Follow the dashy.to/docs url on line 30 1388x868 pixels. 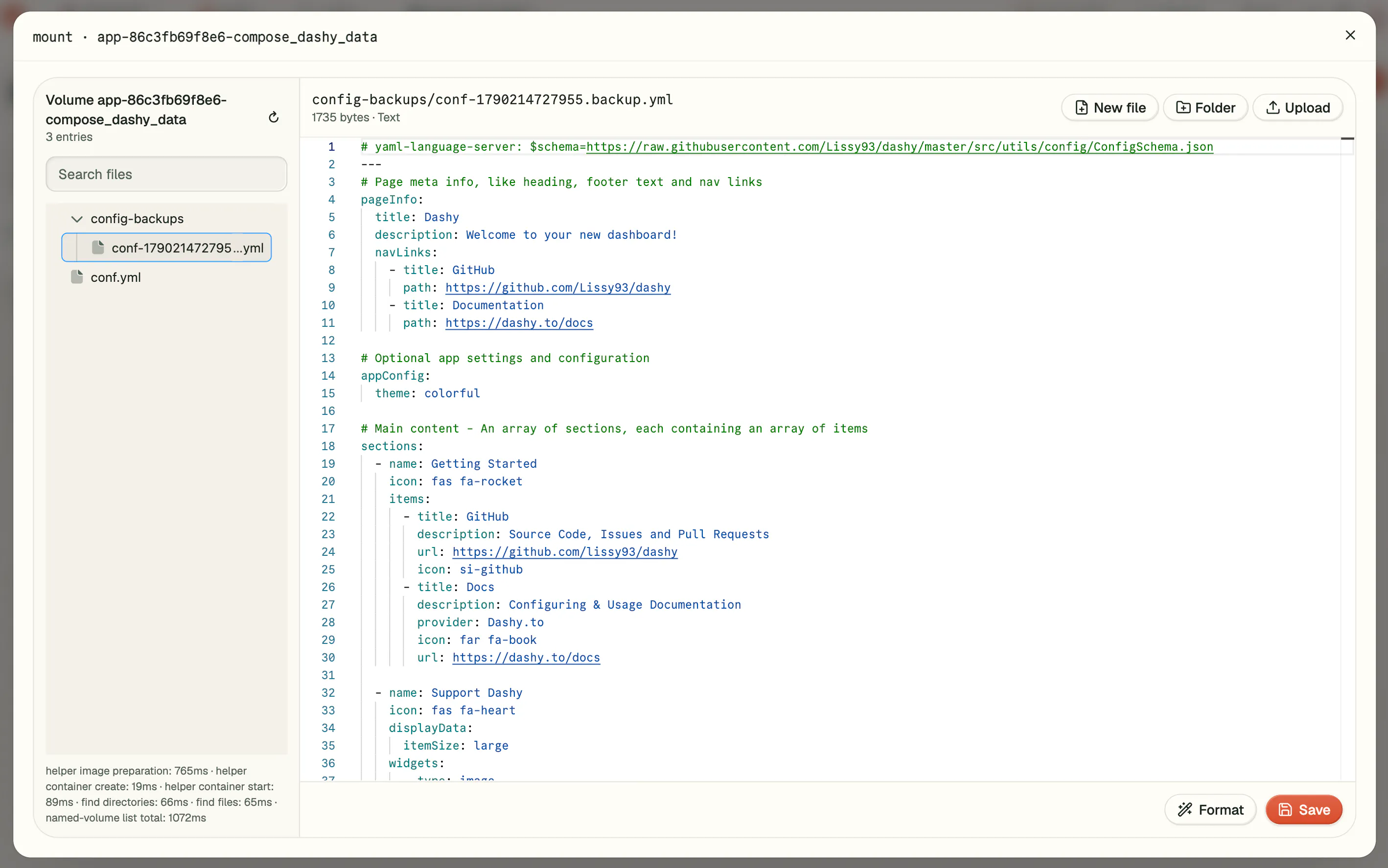pos(526,657)
